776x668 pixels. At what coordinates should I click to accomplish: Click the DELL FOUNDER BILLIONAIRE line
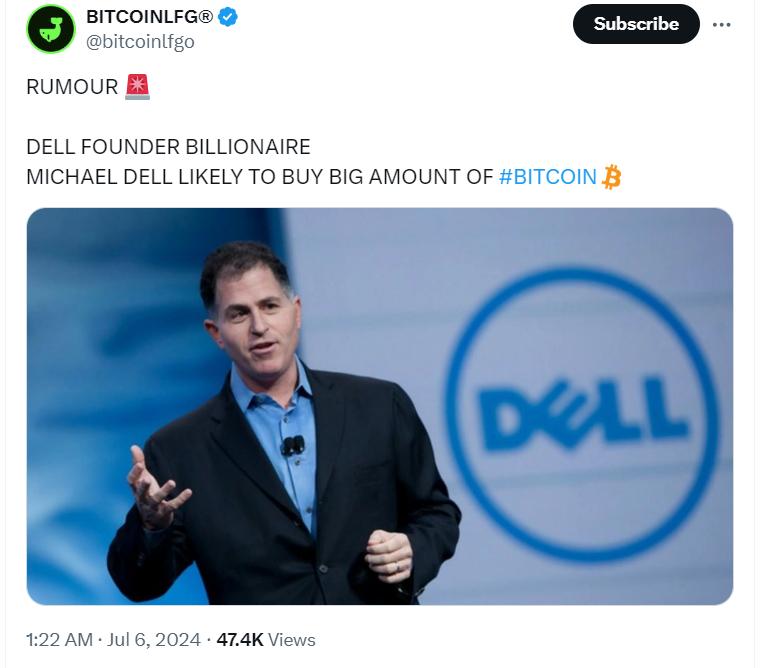168,147
